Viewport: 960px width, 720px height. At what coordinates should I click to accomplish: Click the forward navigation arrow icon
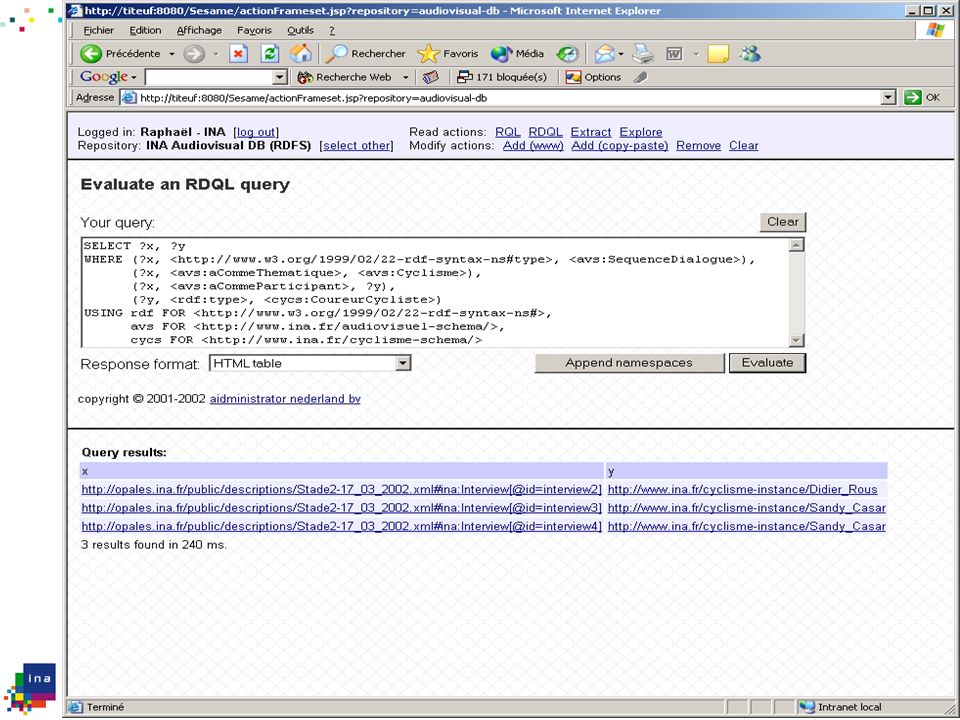[x=194, y=54]
